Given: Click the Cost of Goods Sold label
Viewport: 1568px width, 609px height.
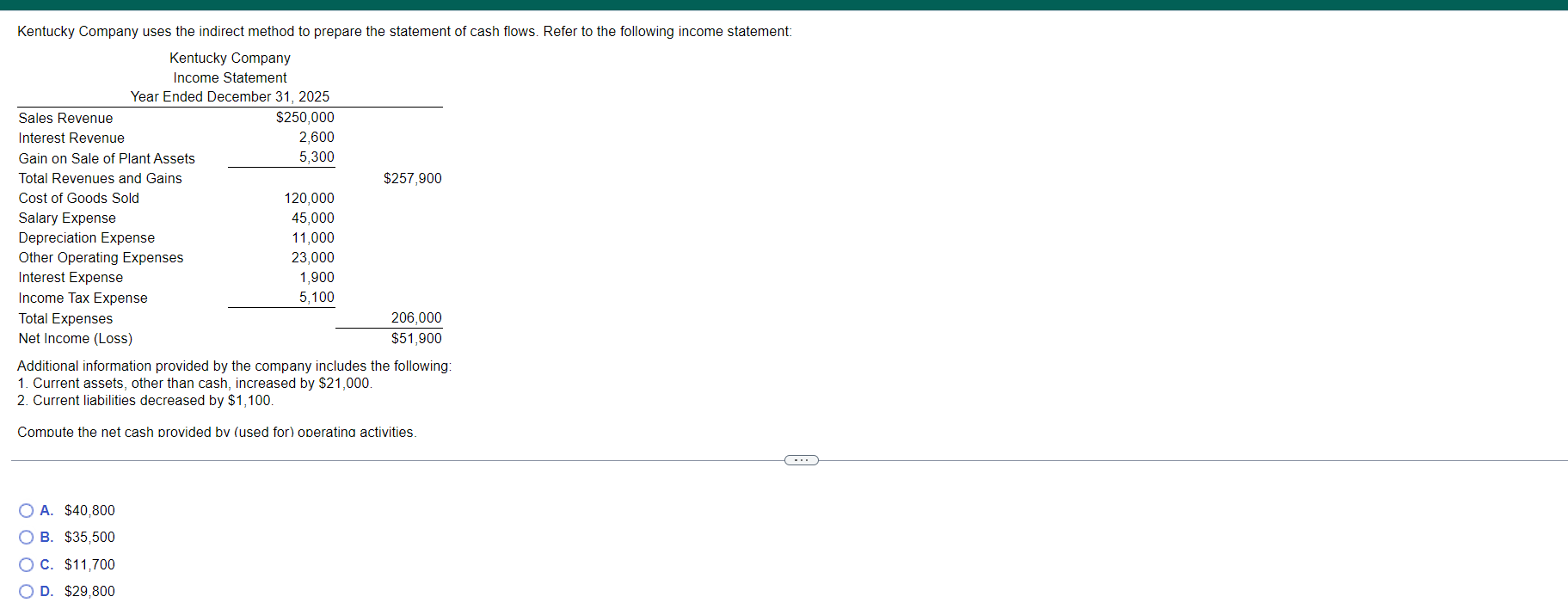Looking at the screenshot, I should click(78, 199).
